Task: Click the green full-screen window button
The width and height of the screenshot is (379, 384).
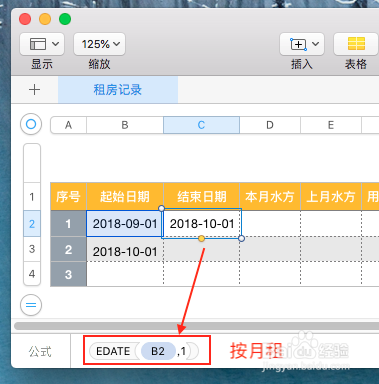Action: pyautogui.click(x=65, y=19)
